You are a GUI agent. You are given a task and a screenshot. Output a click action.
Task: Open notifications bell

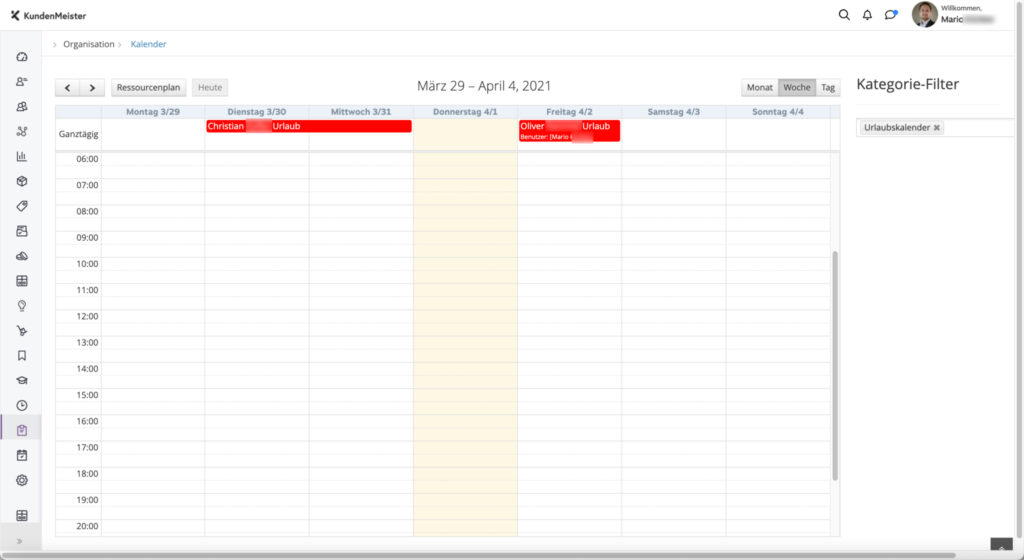click(867, 15)
